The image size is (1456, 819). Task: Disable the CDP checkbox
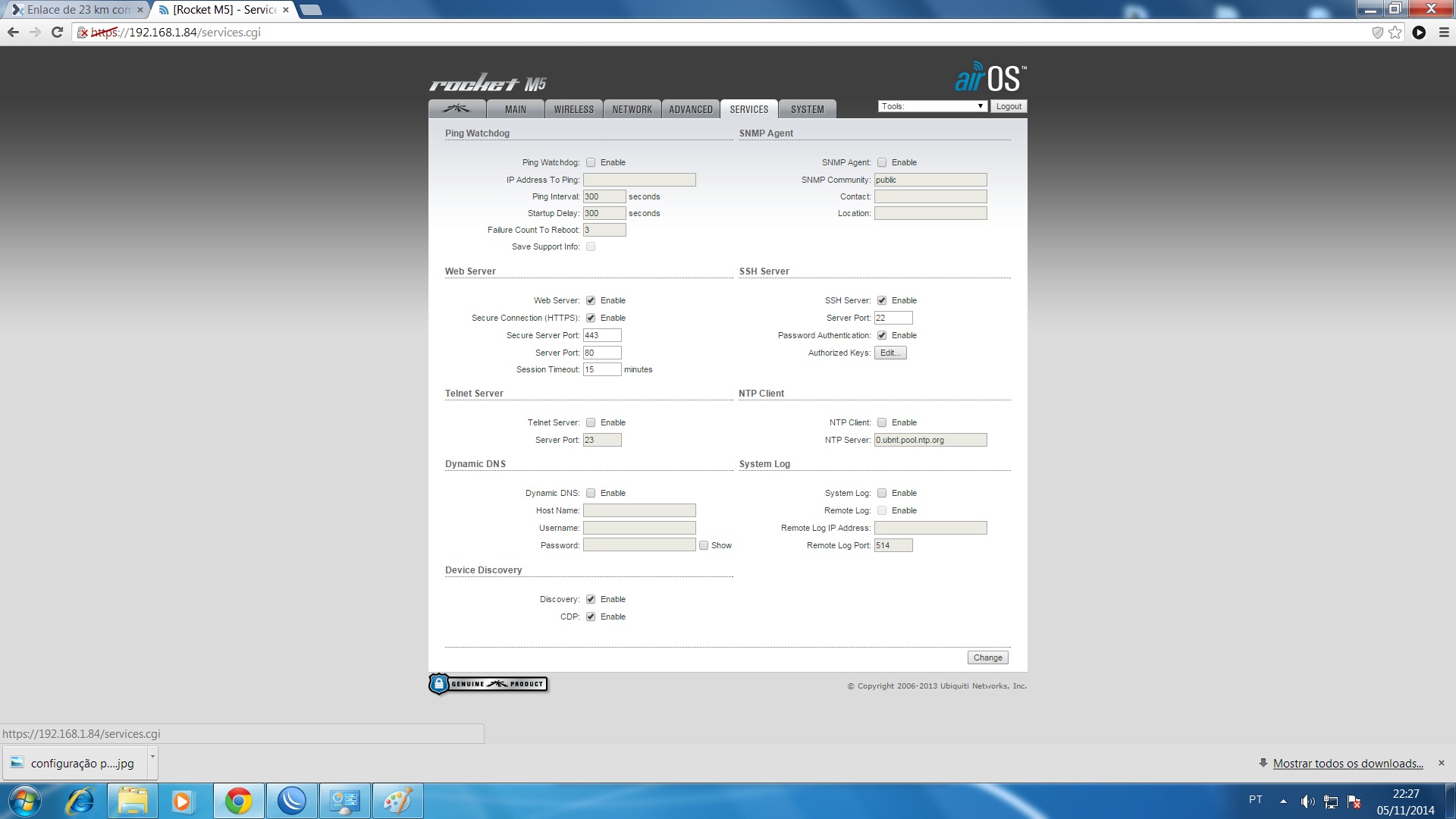pos(591,617)
